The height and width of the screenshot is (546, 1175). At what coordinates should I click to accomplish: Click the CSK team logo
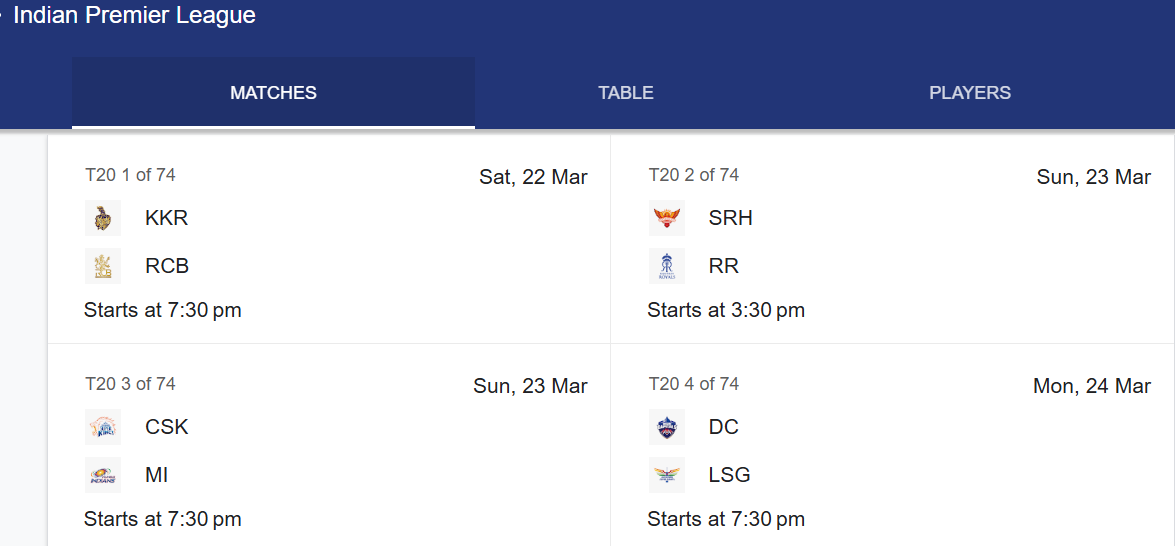point(103,427)
